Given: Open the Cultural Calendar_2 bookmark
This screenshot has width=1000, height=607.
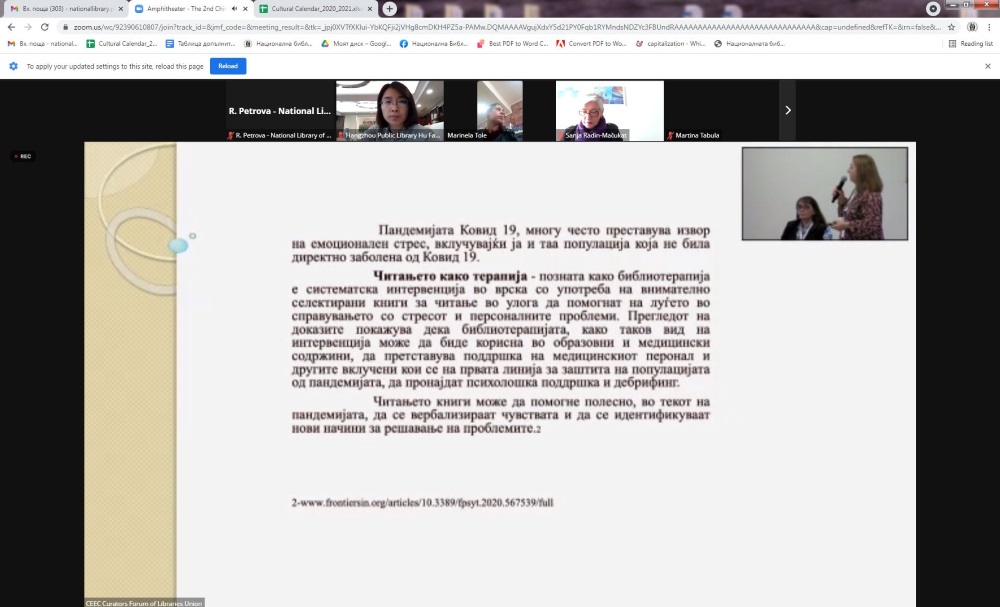Looking at the screenshot, I should [x=121, y=44].
